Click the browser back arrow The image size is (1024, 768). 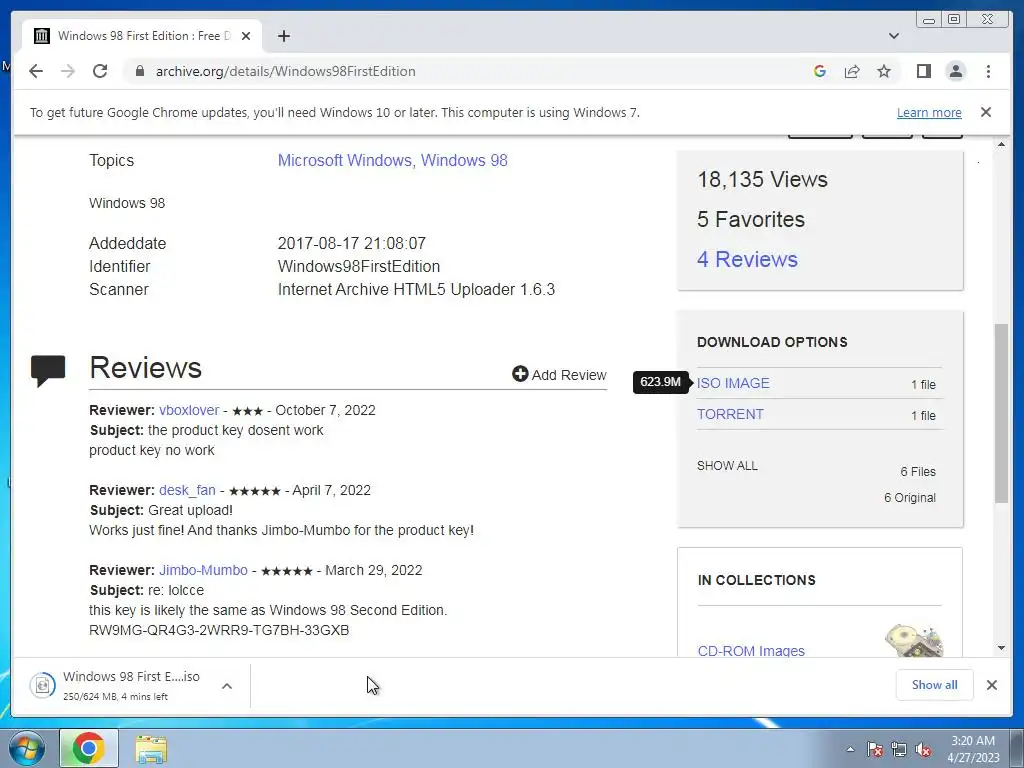pos(36,71)
